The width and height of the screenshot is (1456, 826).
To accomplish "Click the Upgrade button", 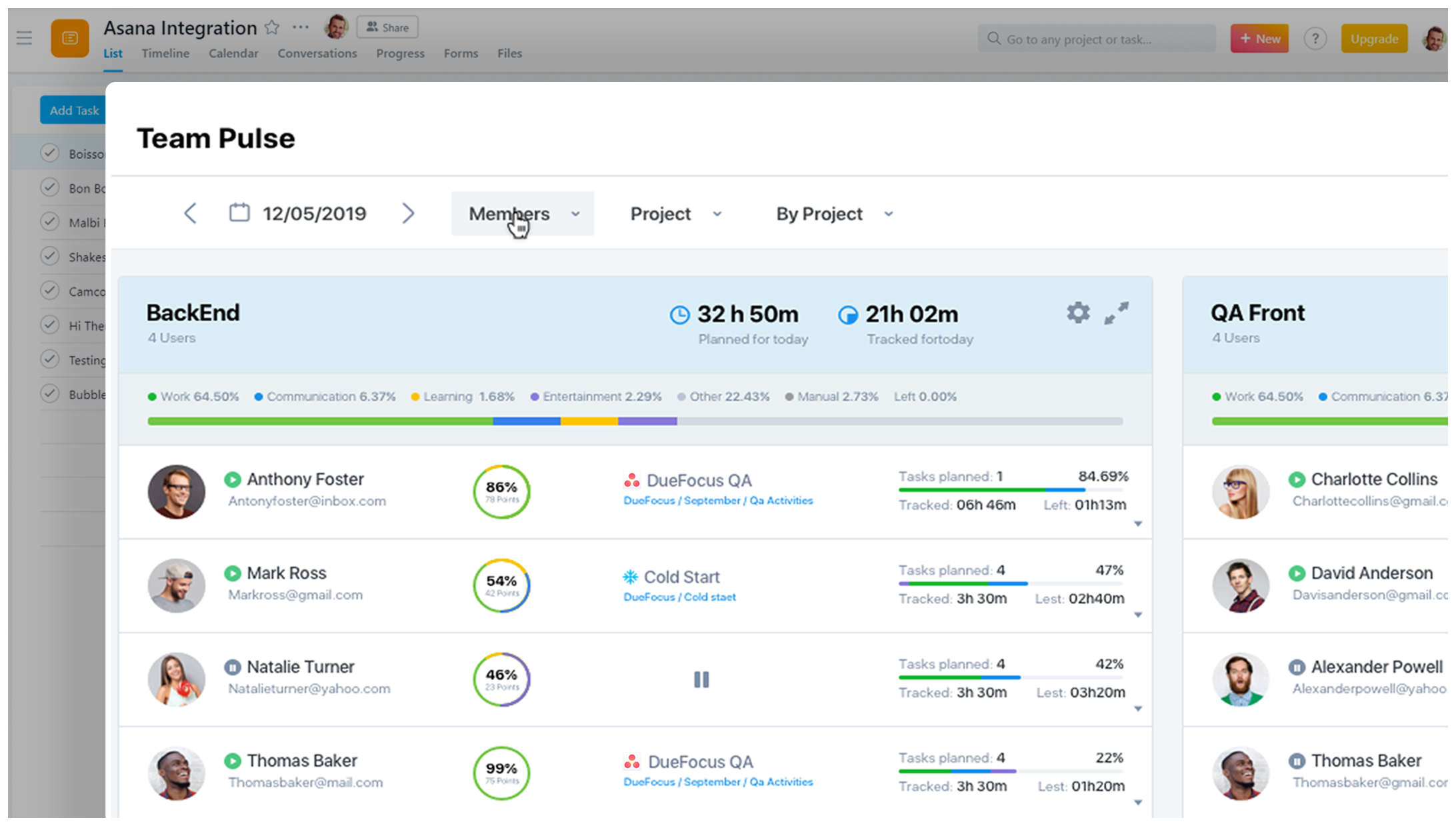I will pyautogui.click(x=1374, y=39).
